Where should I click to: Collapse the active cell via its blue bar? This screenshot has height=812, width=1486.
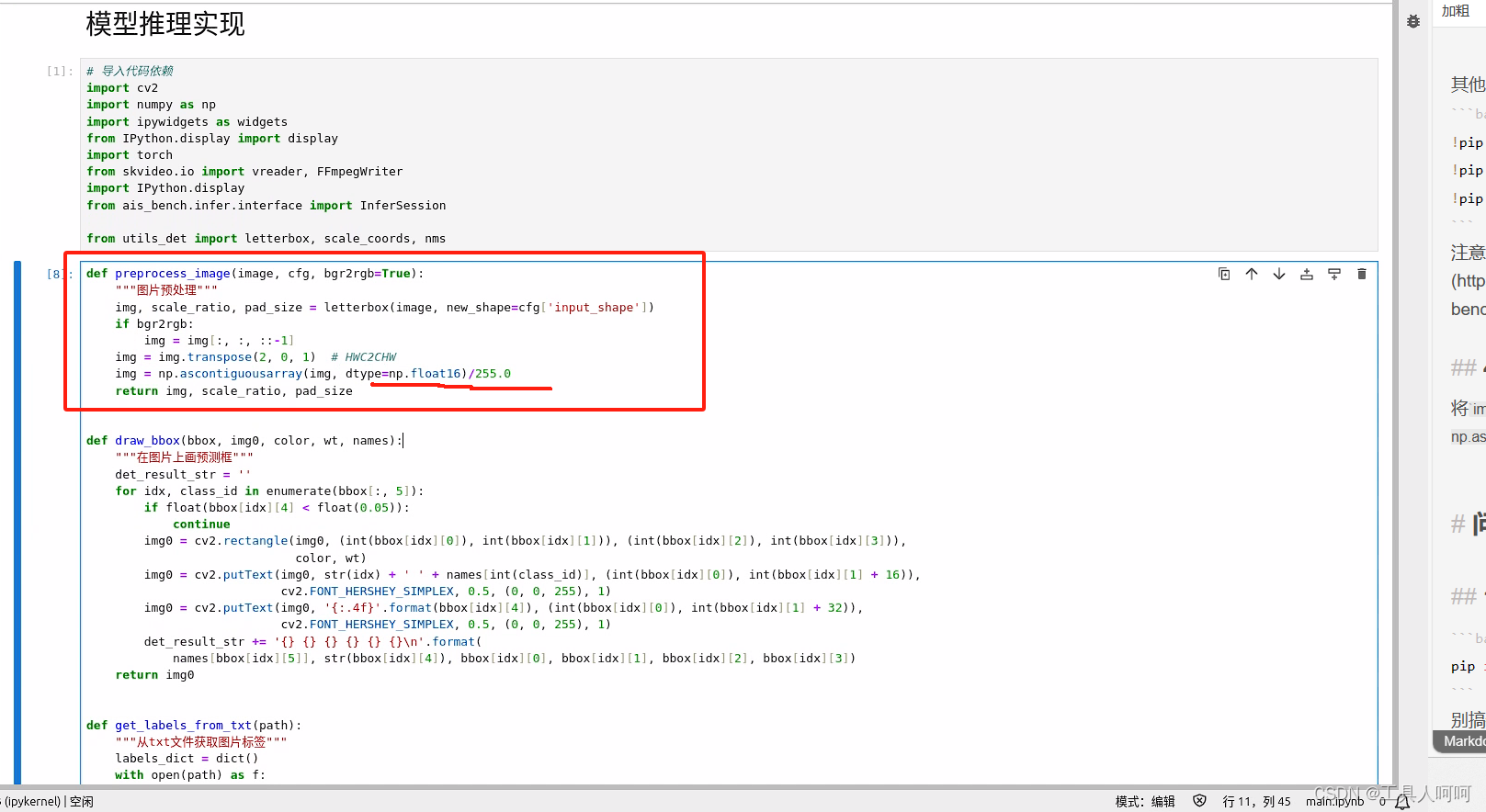(x=17, y=522)
